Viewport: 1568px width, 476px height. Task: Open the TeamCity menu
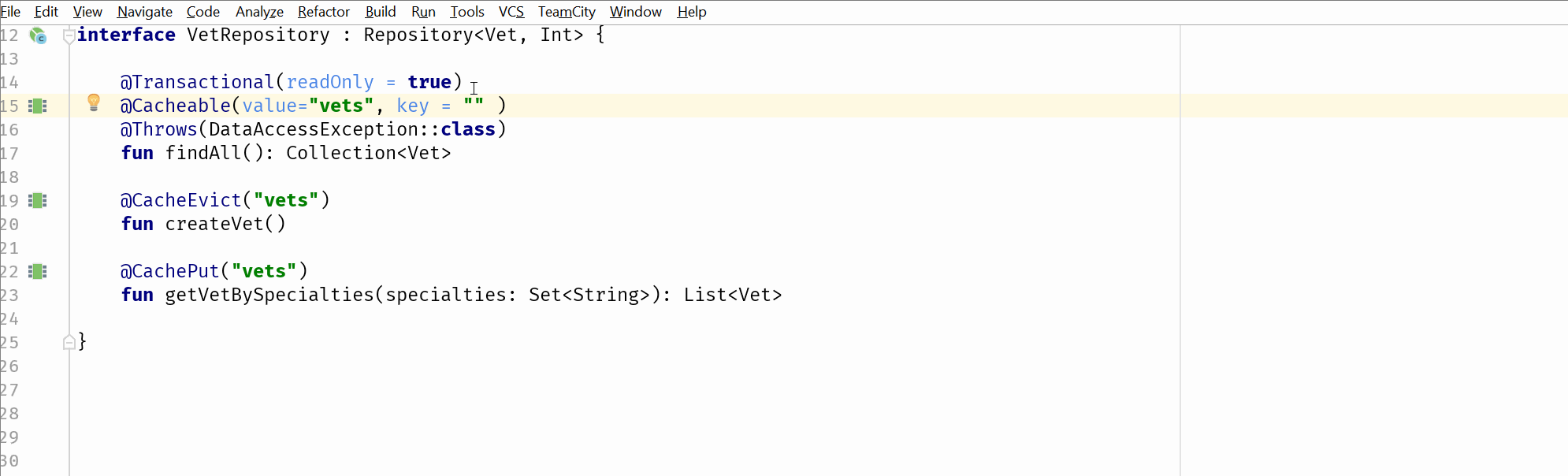pyautogui.click(x=567, y=12)
